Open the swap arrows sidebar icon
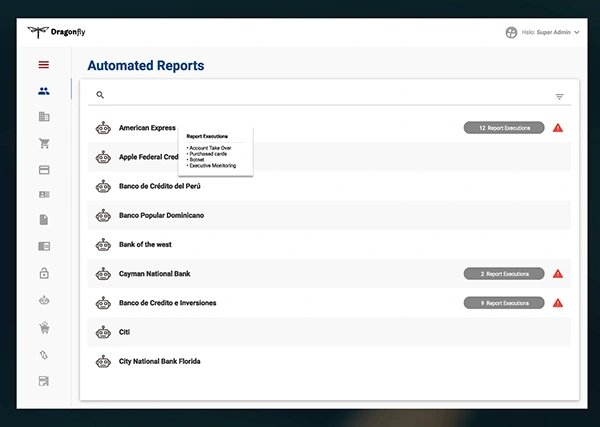600x427 pixels. click(44, 355)
